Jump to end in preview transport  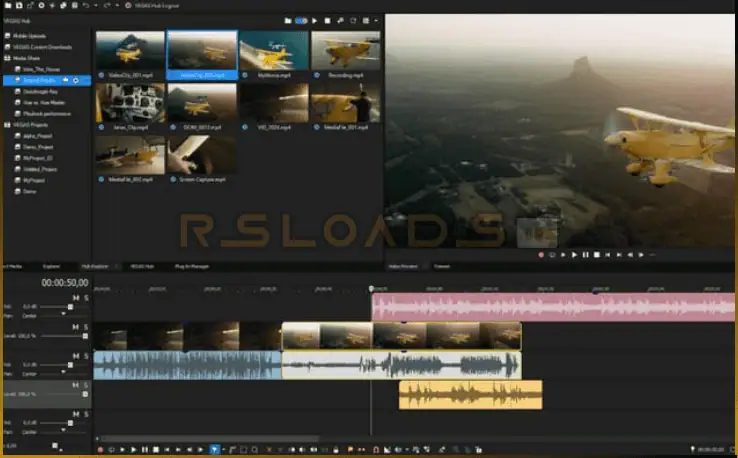(x=619, y=255)
